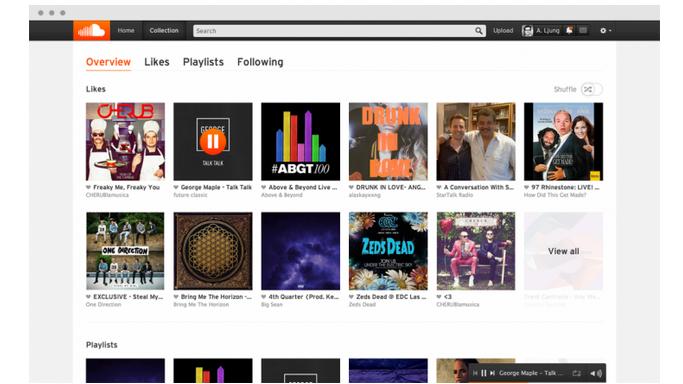Open the messages envelope icon
This screenshot has height=384, width=683.
[583, 30]
